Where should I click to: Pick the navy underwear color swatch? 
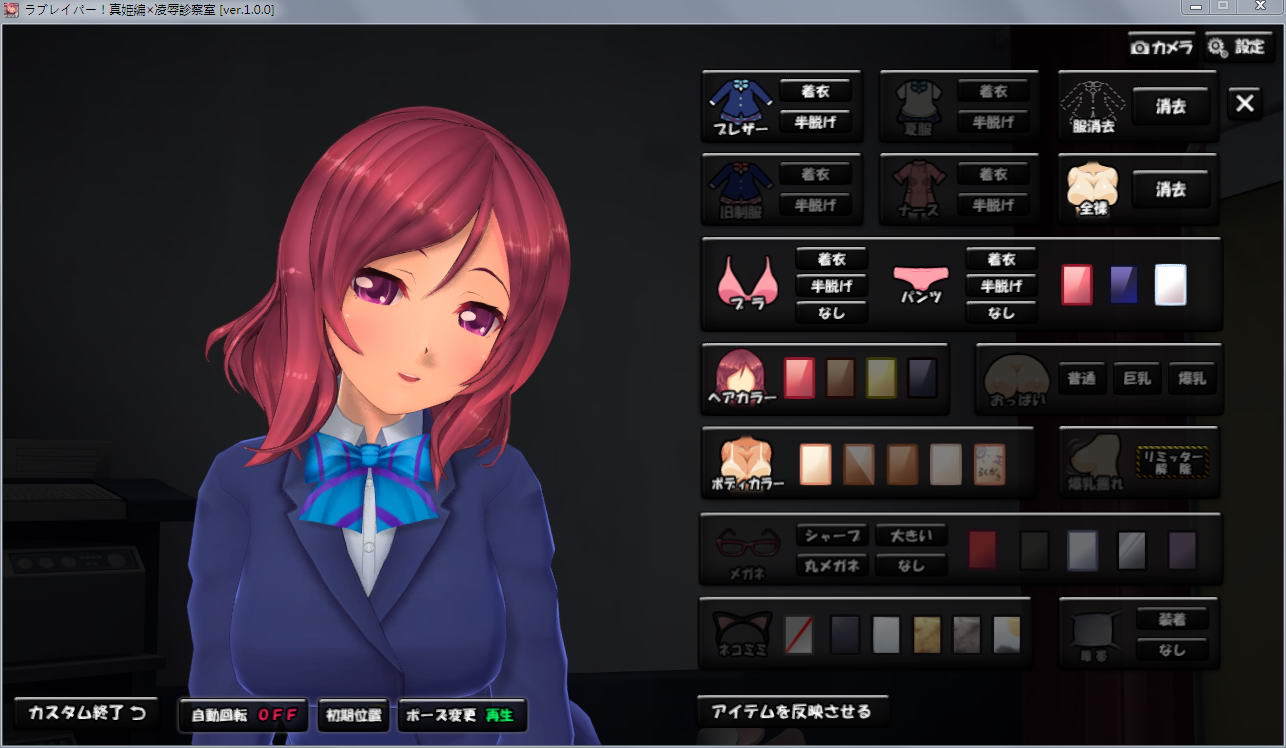(x=1124, y=285)
